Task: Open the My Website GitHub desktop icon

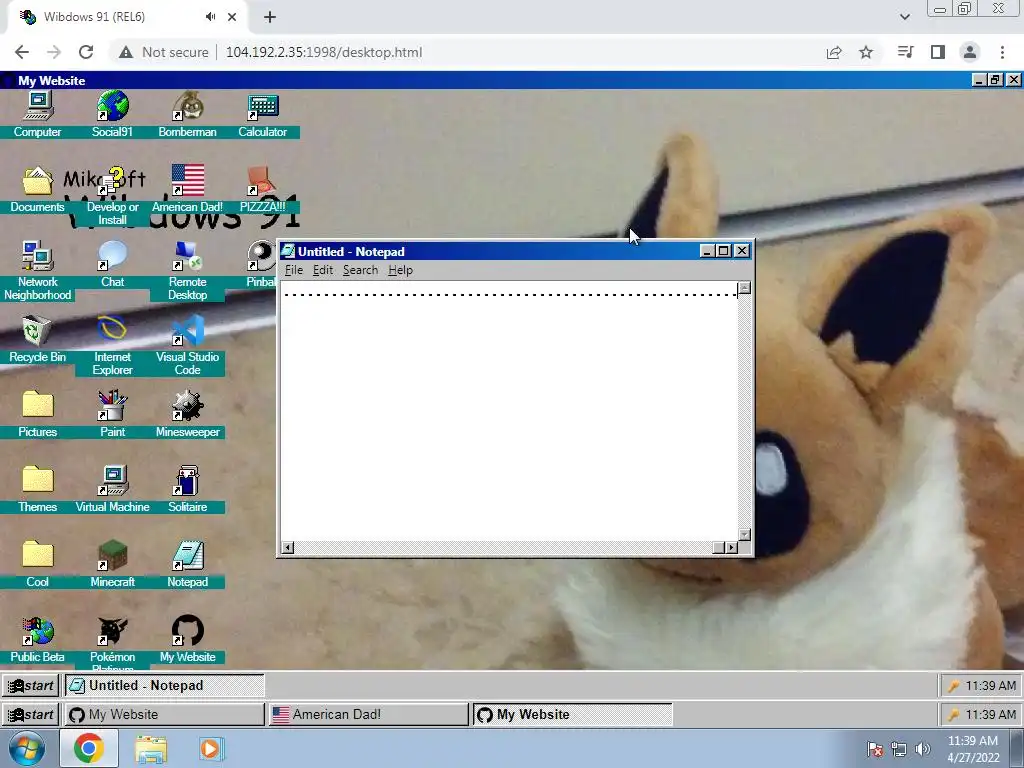Action: (x=187, y=640)
